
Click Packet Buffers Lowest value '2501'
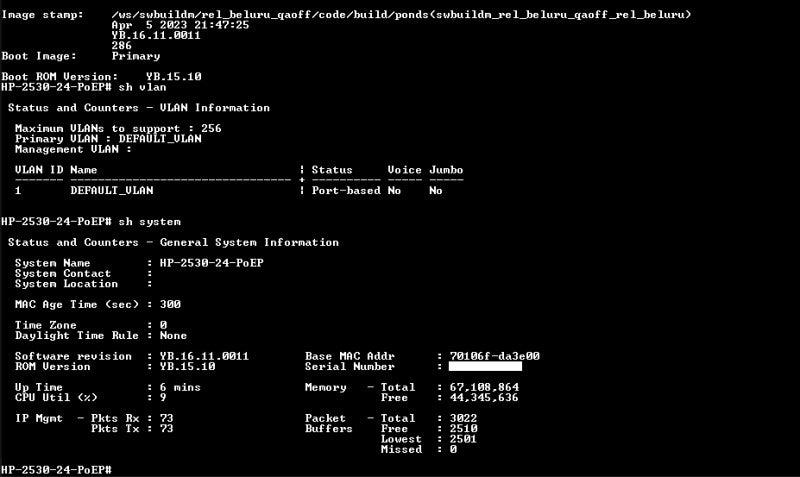463,439
